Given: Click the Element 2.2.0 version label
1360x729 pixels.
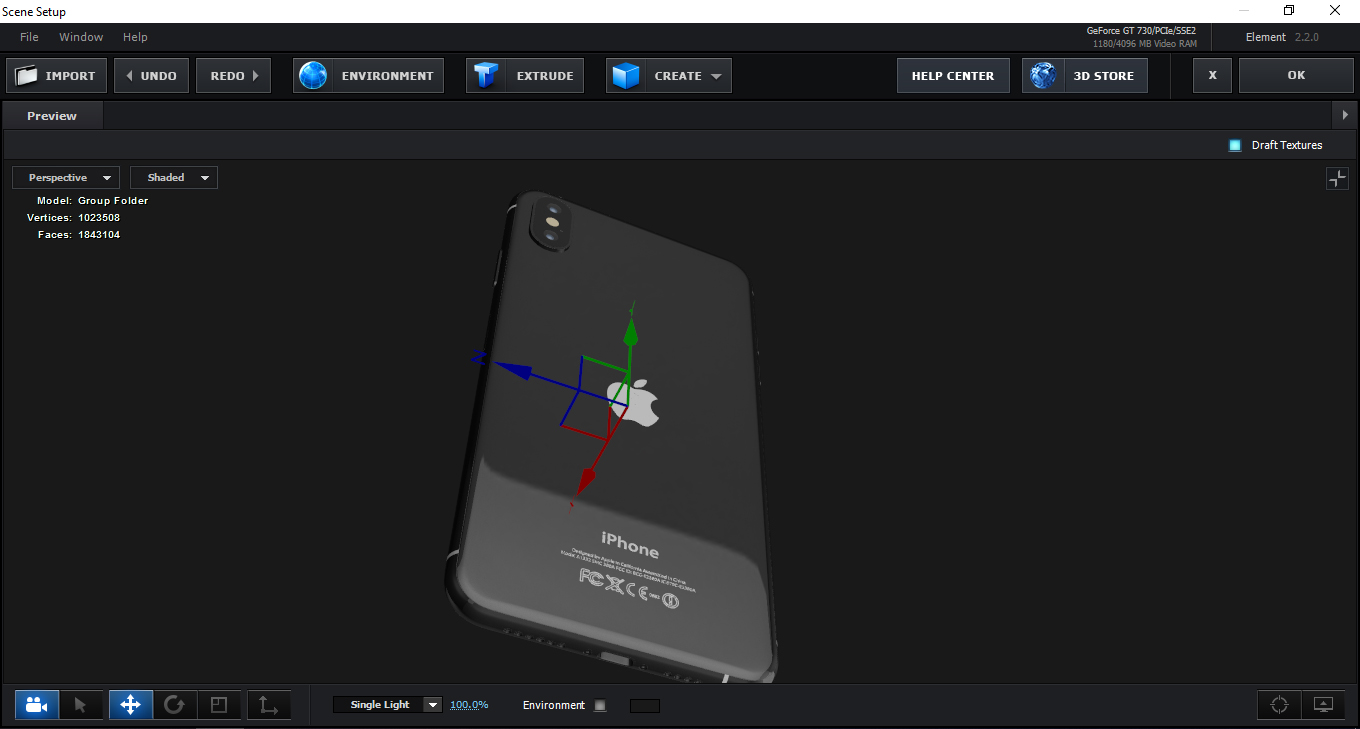Looking at the screenshot, I should (1283, 37).
